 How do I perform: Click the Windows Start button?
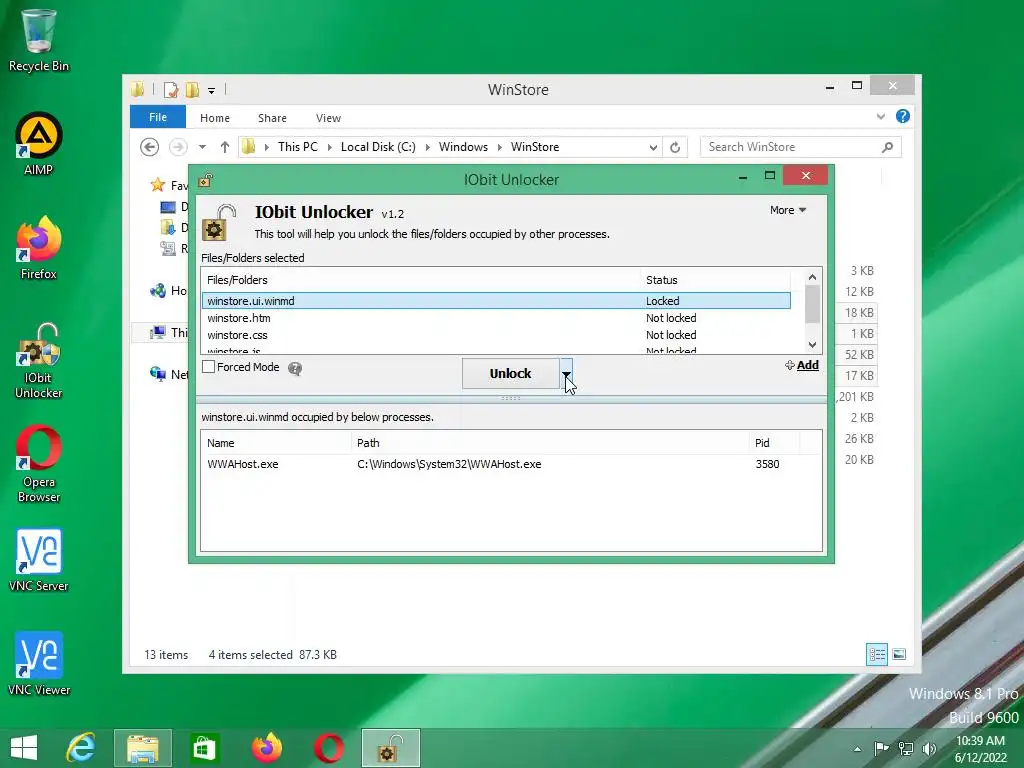point(24,748)
